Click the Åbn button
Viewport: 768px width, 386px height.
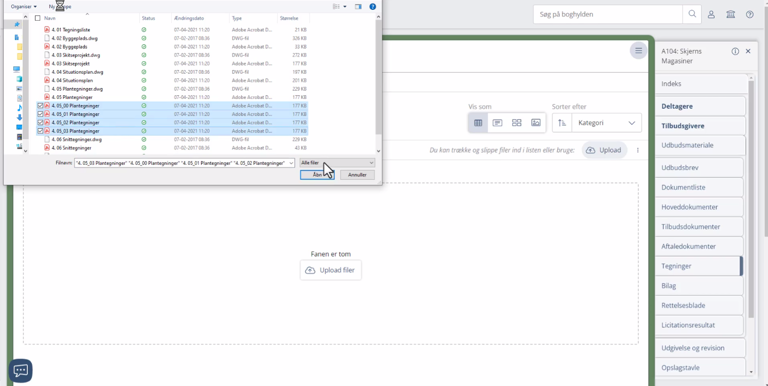[x=317, y=175]
